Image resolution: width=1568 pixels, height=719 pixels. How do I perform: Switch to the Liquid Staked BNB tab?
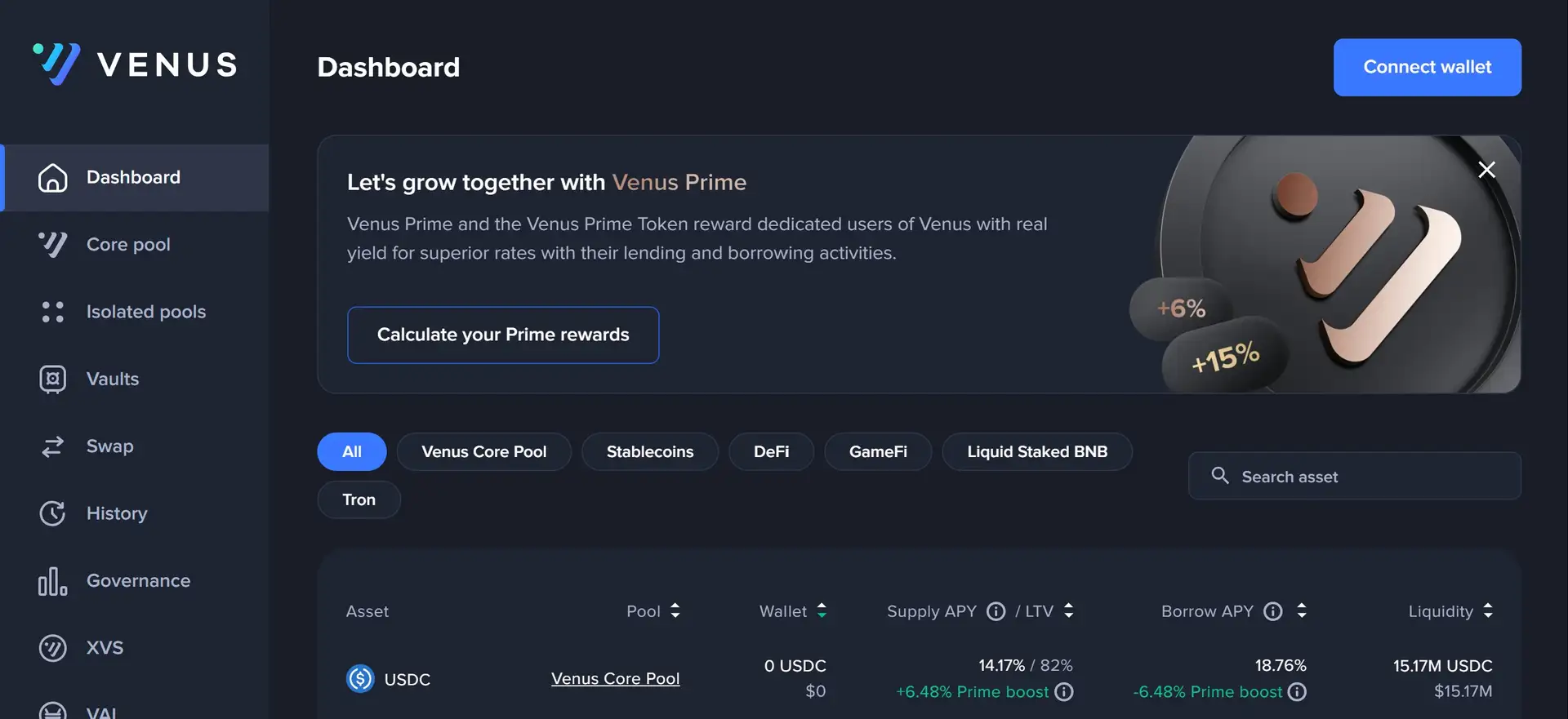pos(1037,452)
